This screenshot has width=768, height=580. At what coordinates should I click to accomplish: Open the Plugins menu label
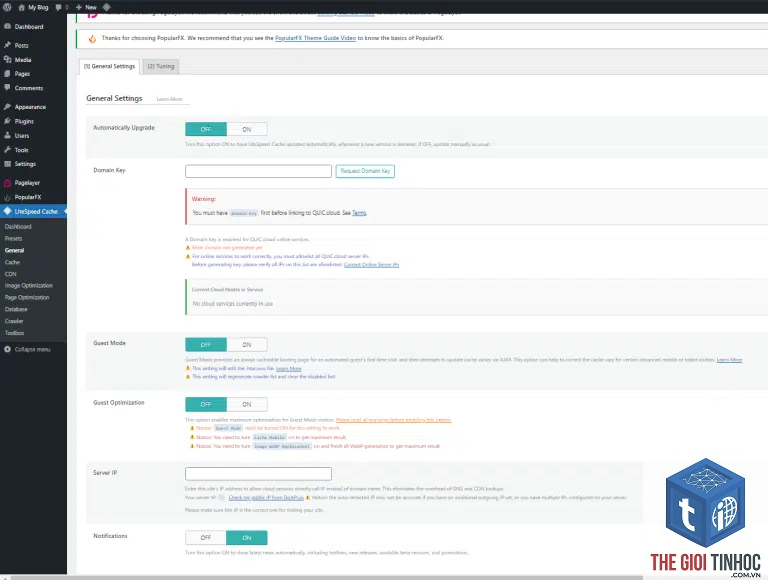tap(24, 121)
